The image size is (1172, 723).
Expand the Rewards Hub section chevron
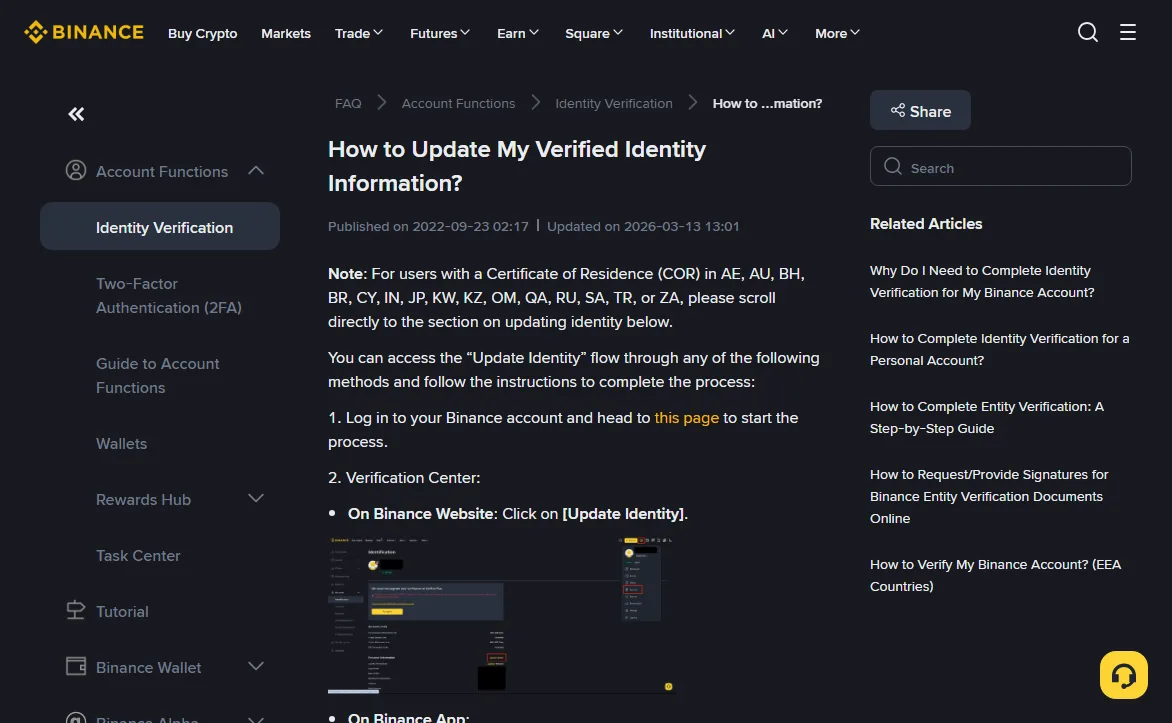pyautogui.click(x=256, y=499)
